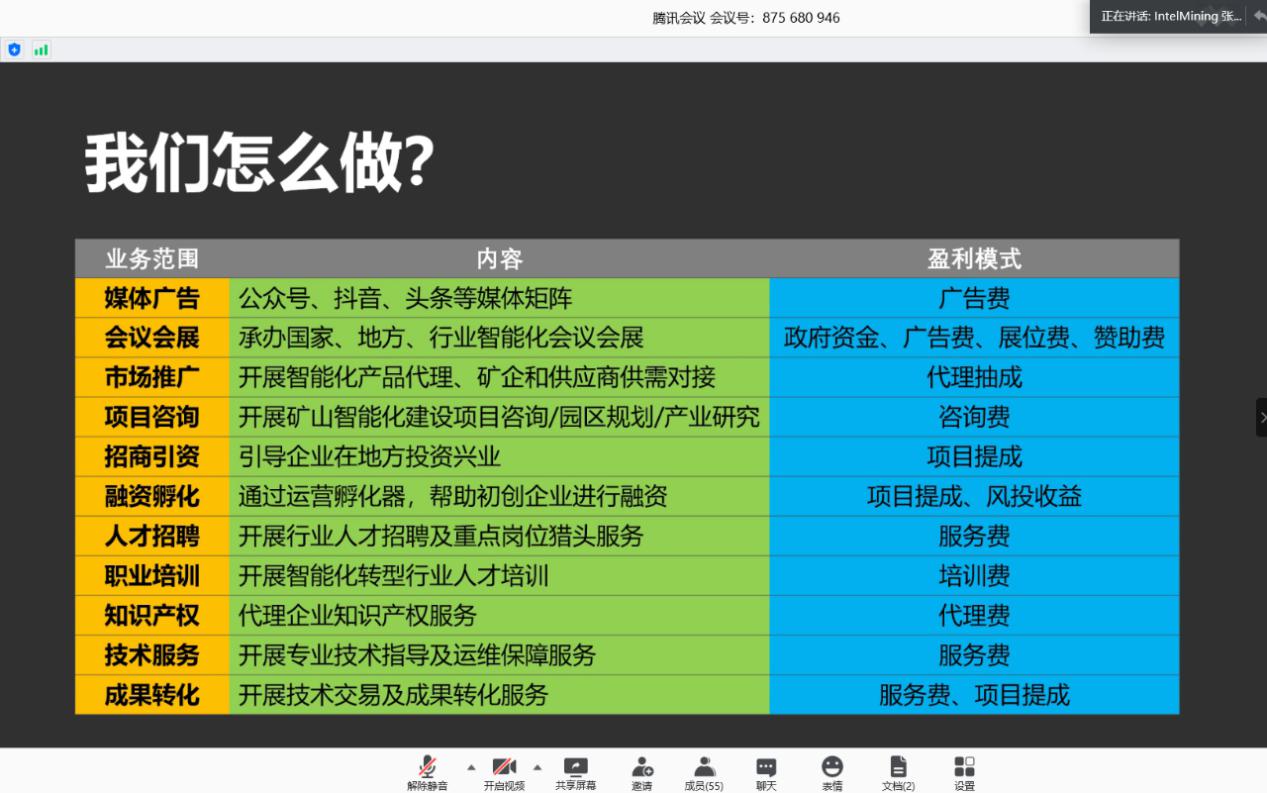Image resolution: width=1267 pixels, height=793 pixels.
Task: Click the blue shield meeting security icon
Action: coord(14,49)
